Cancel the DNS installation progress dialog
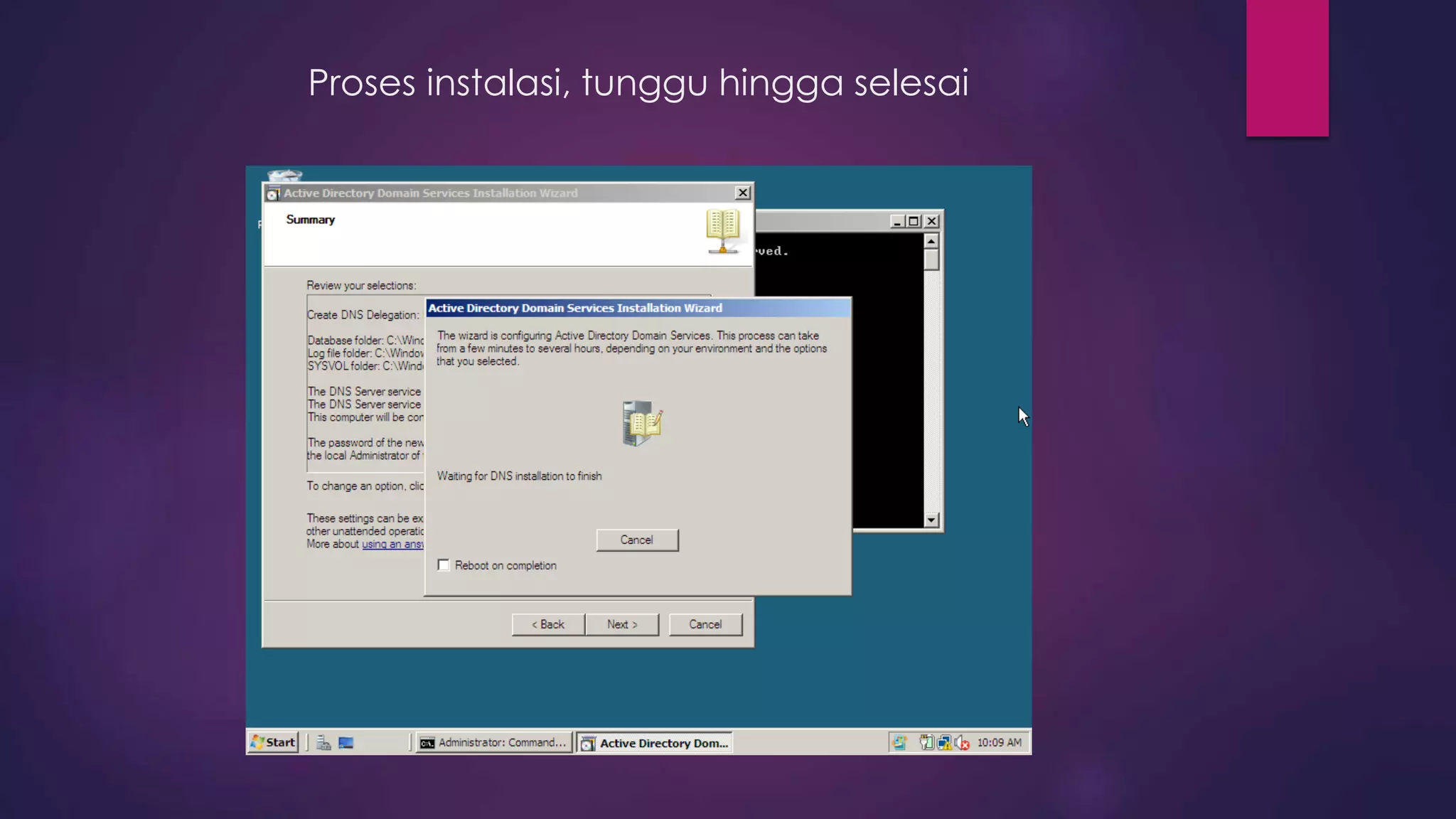 637,540
